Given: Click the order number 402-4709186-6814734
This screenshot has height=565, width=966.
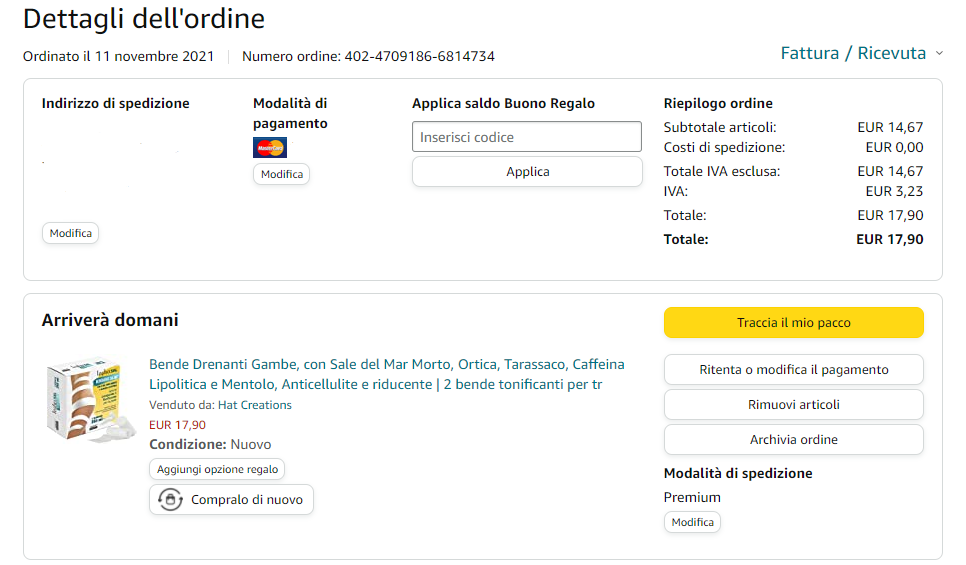Looking at the screenshot, I should click(x=419, y=56).
